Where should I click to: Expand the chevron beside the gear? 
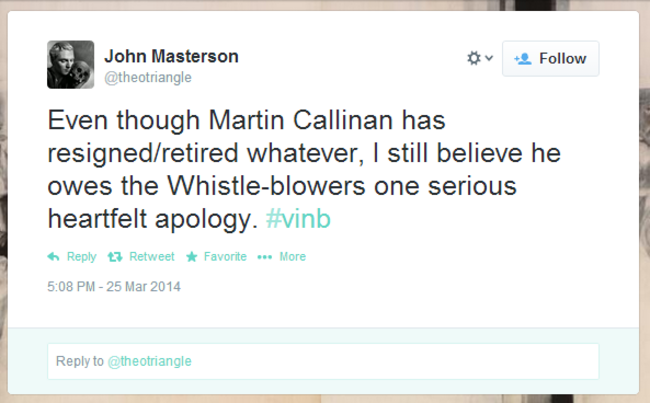pyautogui.click(x=489, y=58)
